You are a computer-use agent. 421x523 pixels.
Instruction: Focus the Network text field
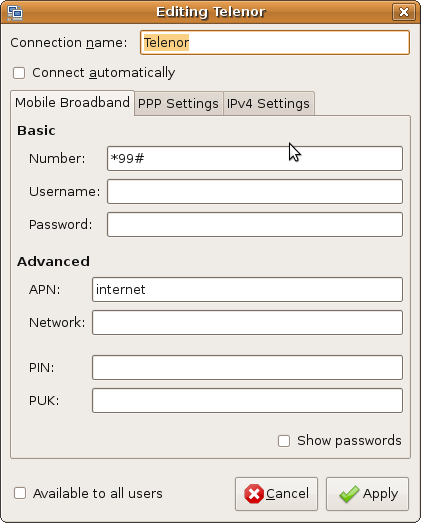tap(247, 323)
